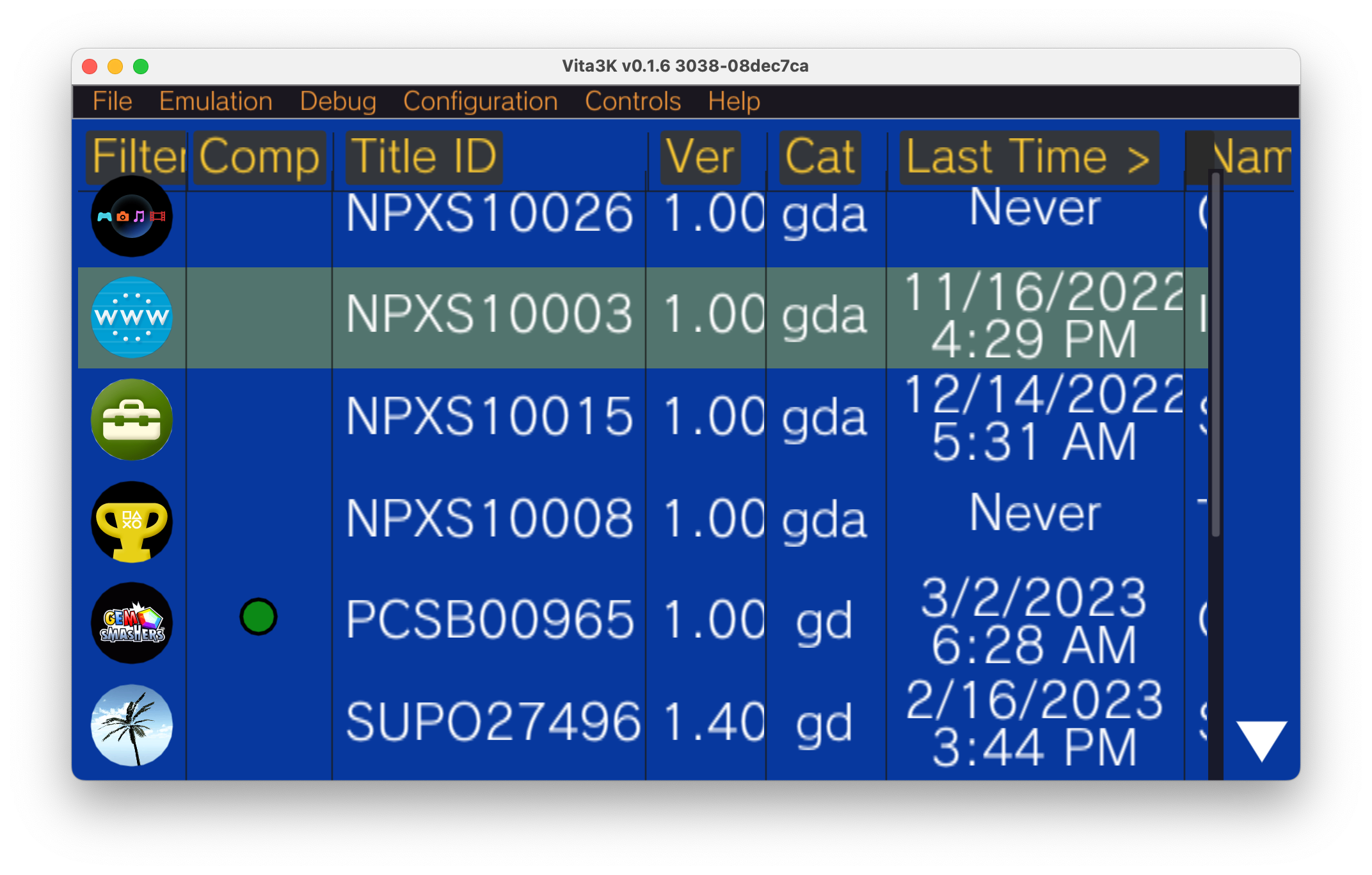Launch the palm tree app icon

click(x=132, y=725)
